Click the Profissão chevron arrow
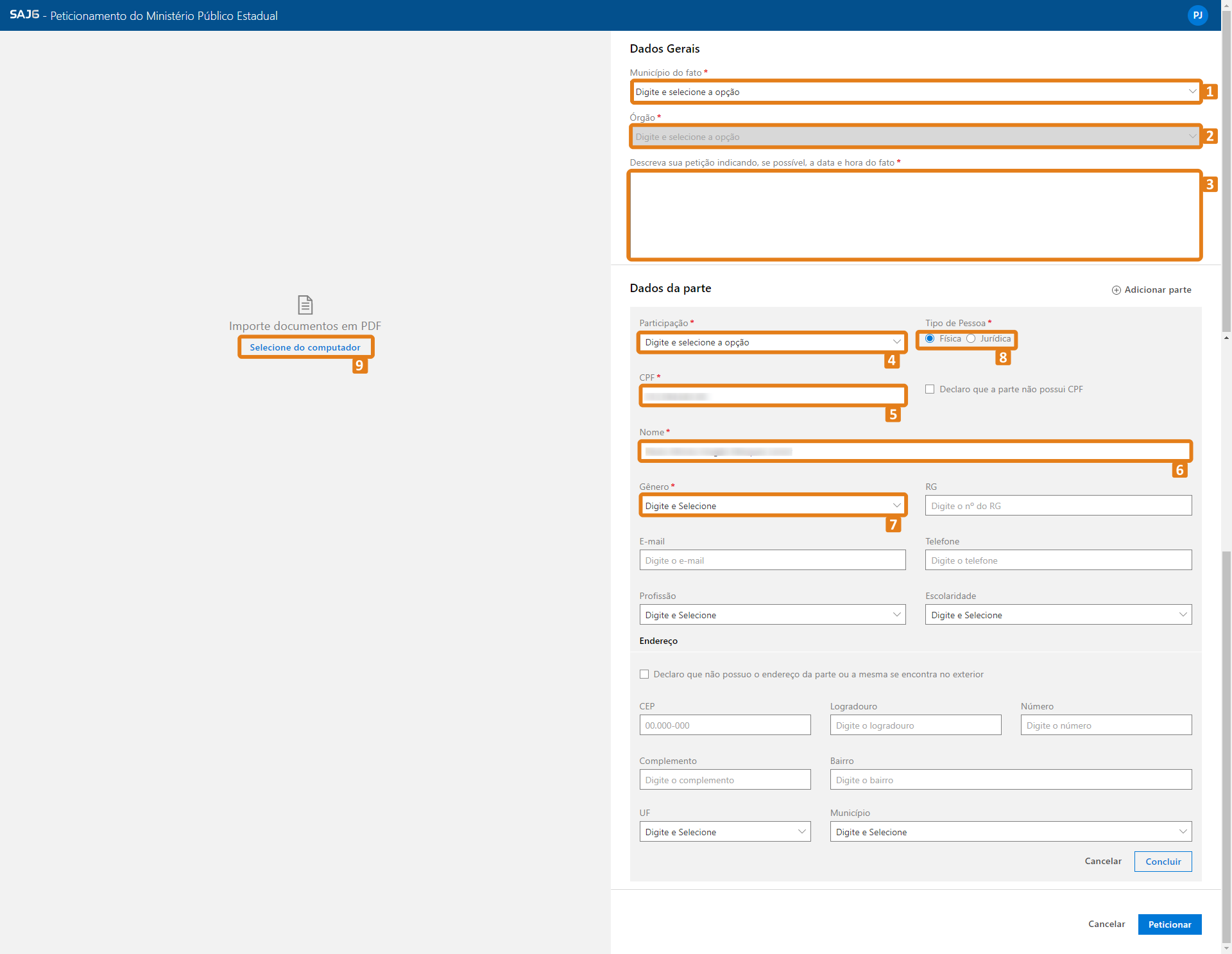 pos(896,615)
